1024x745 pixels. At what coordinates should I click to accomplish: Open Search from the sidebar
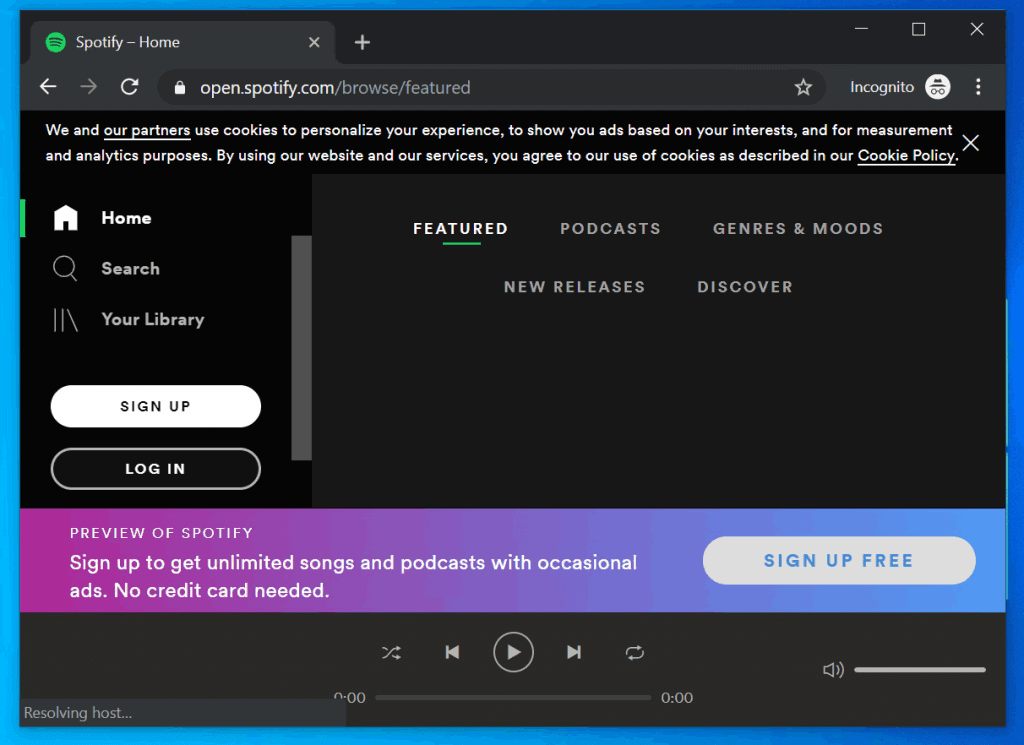pos(130,268)
